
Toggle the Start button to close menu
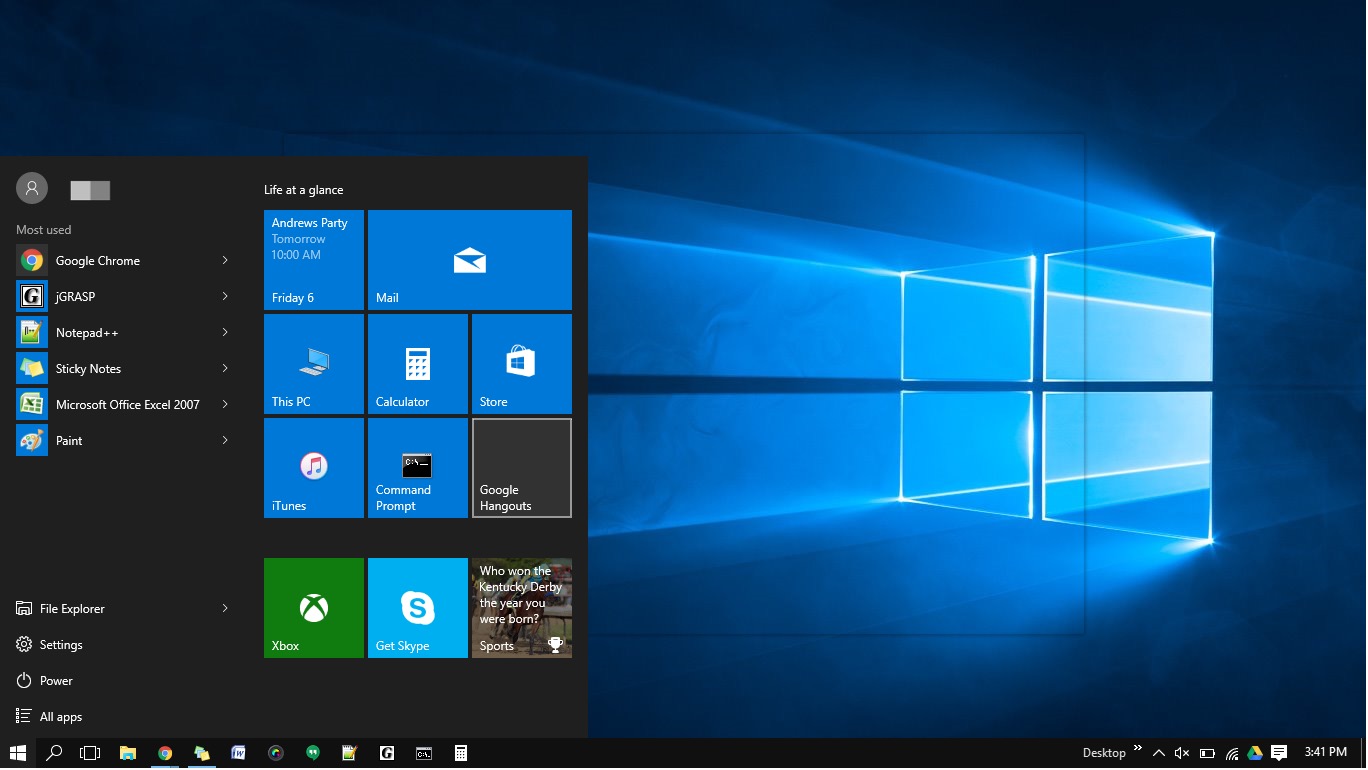pyautogui.click(x=18, y=753)
